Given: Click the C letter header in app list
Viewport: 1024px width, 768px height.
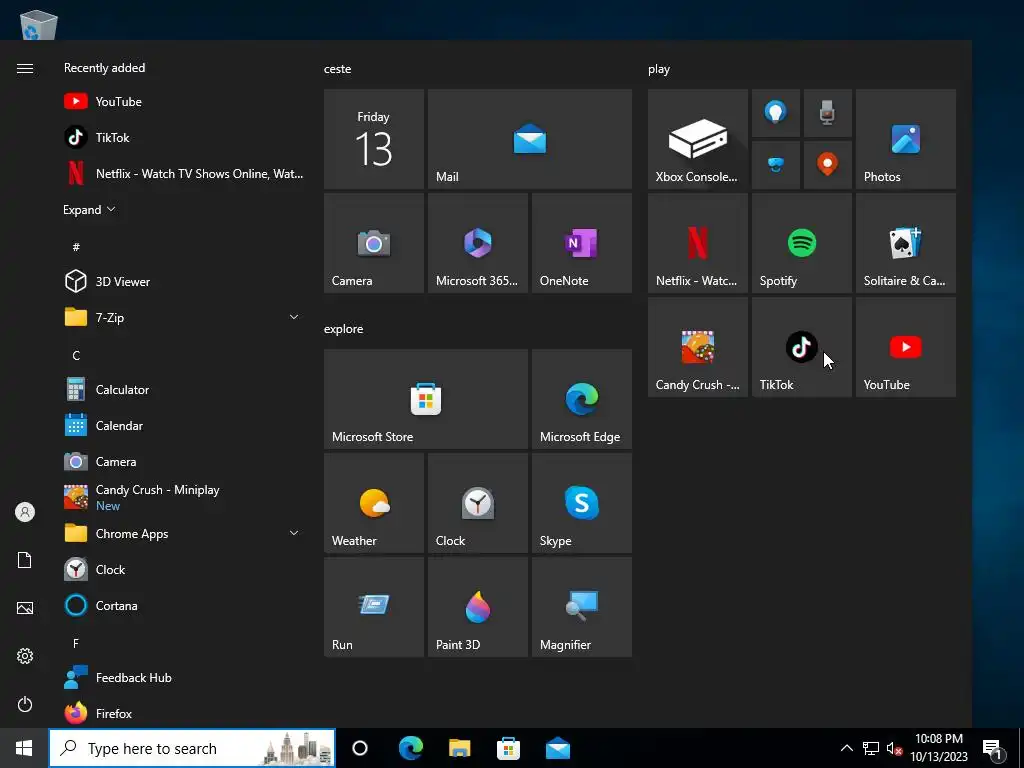Looking at the screenshot, I should click(76, 355).
